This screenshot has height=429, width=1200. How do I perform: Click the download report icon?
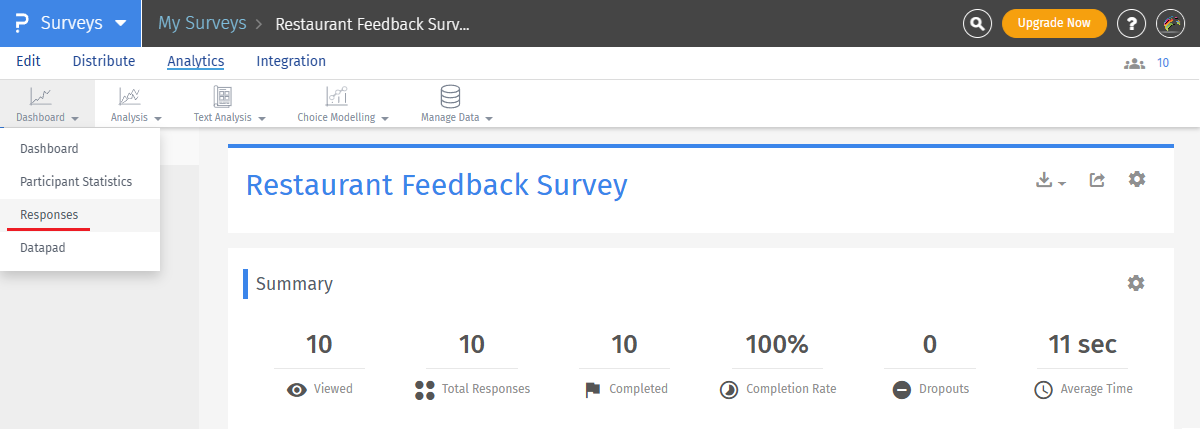pyautogui.click(x=1049, y=180)
